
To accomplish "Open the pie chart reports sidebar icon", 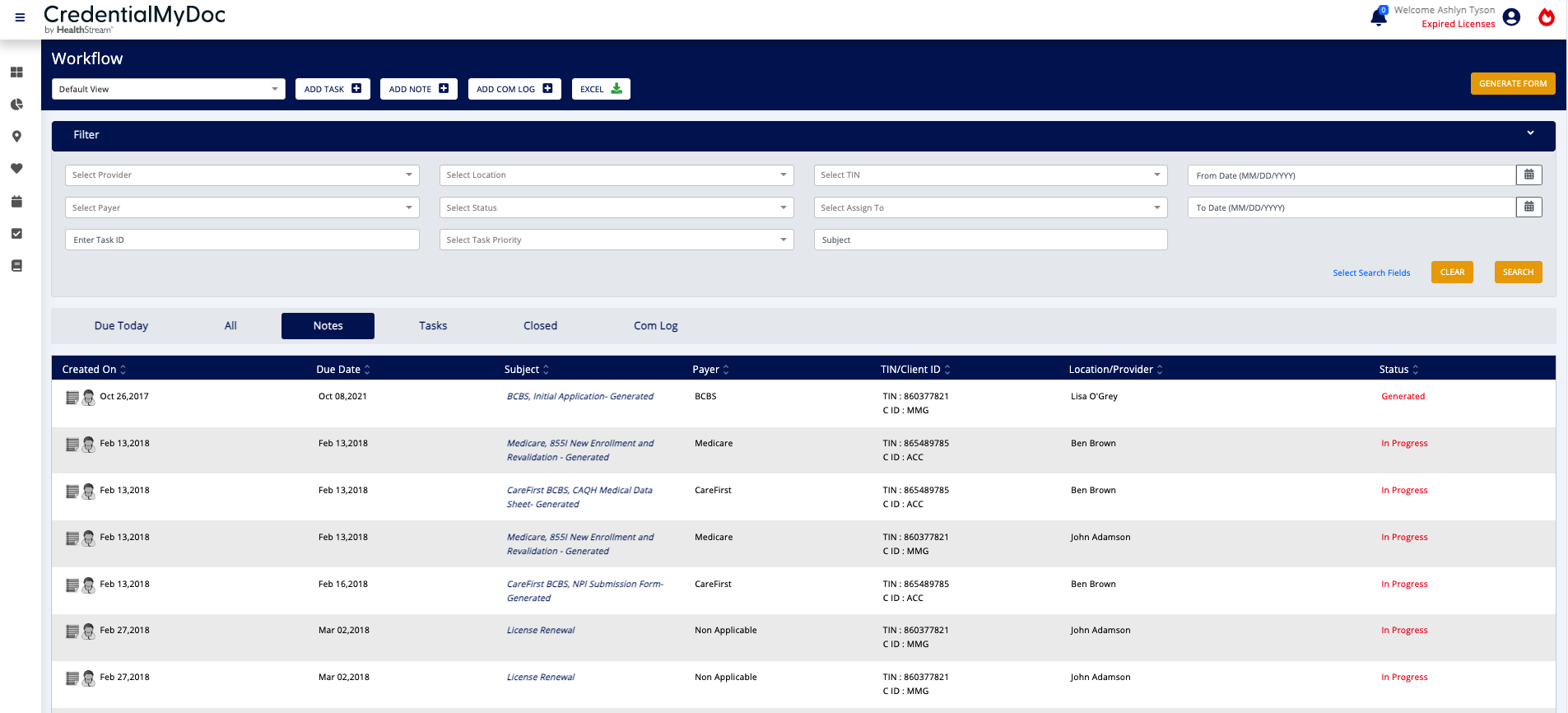I will point(16,105).
